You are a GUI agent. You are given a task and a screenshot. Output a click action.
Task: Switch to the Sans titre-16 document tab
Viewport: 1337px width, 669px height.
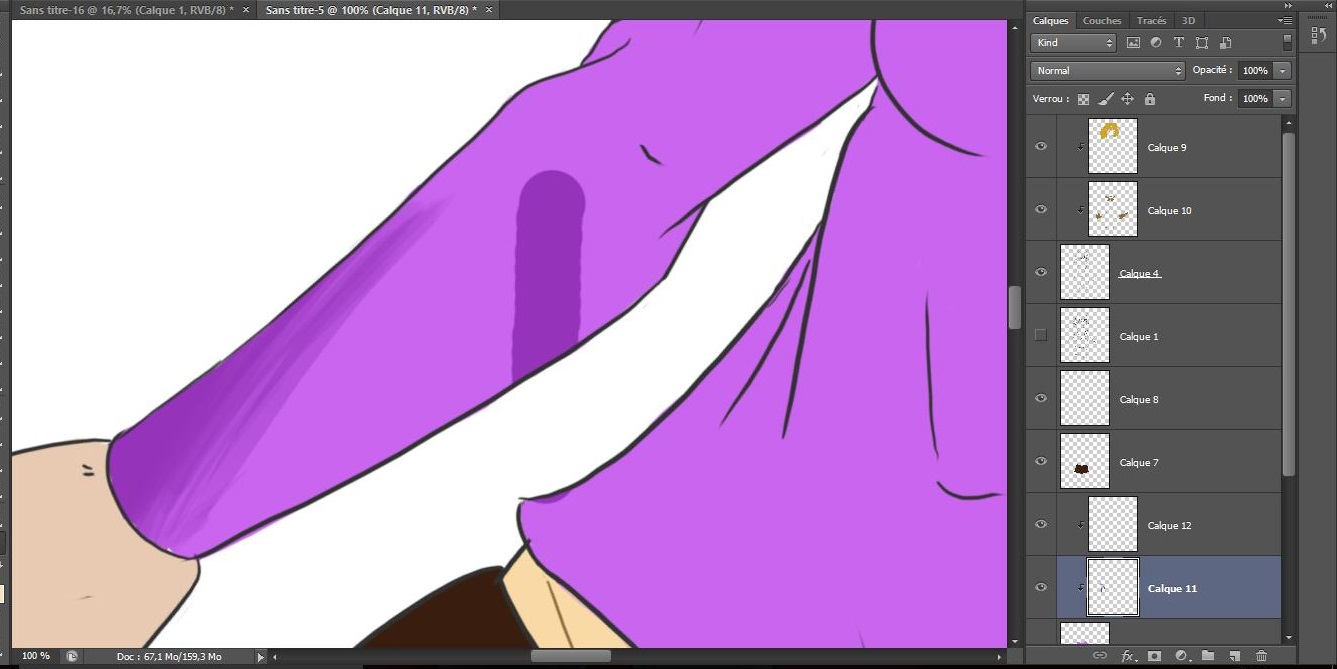point(125,9)
